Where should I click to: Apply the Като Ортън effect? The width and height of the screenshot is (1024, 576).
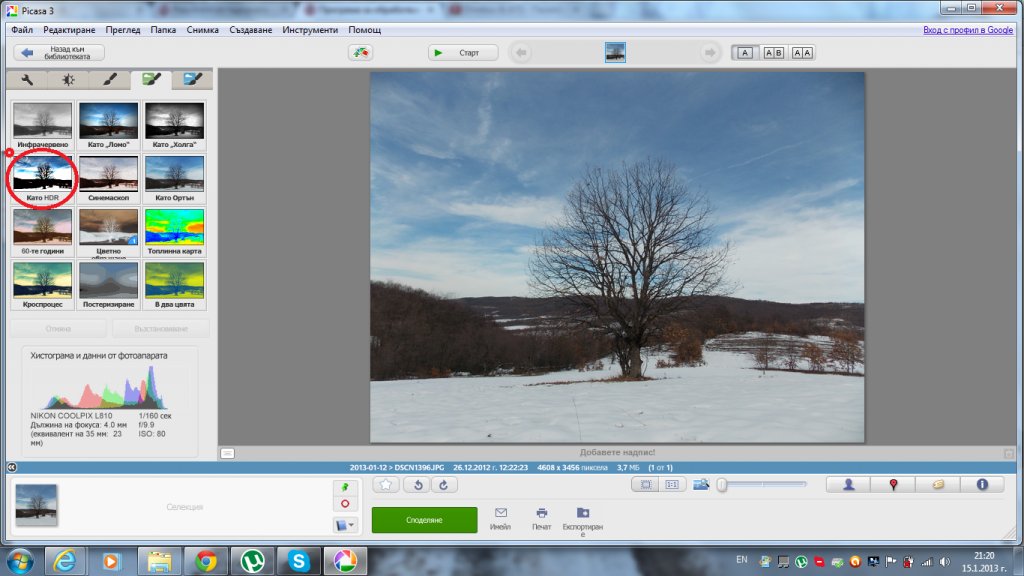[x=174, y=178]
